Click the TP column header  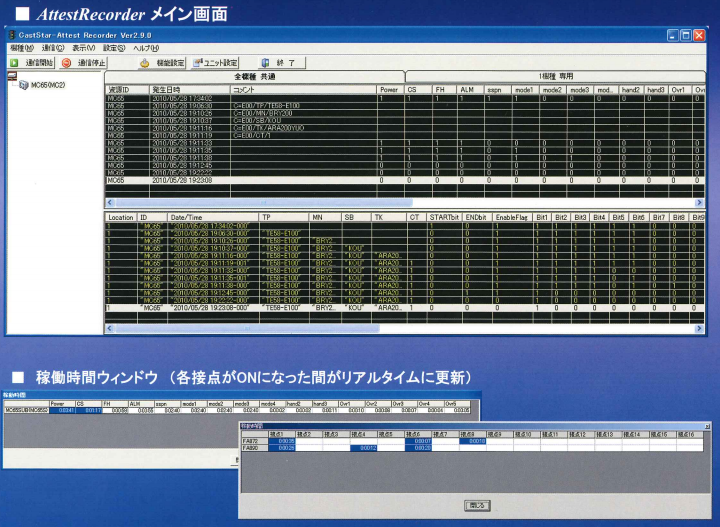tap(284, 218)
